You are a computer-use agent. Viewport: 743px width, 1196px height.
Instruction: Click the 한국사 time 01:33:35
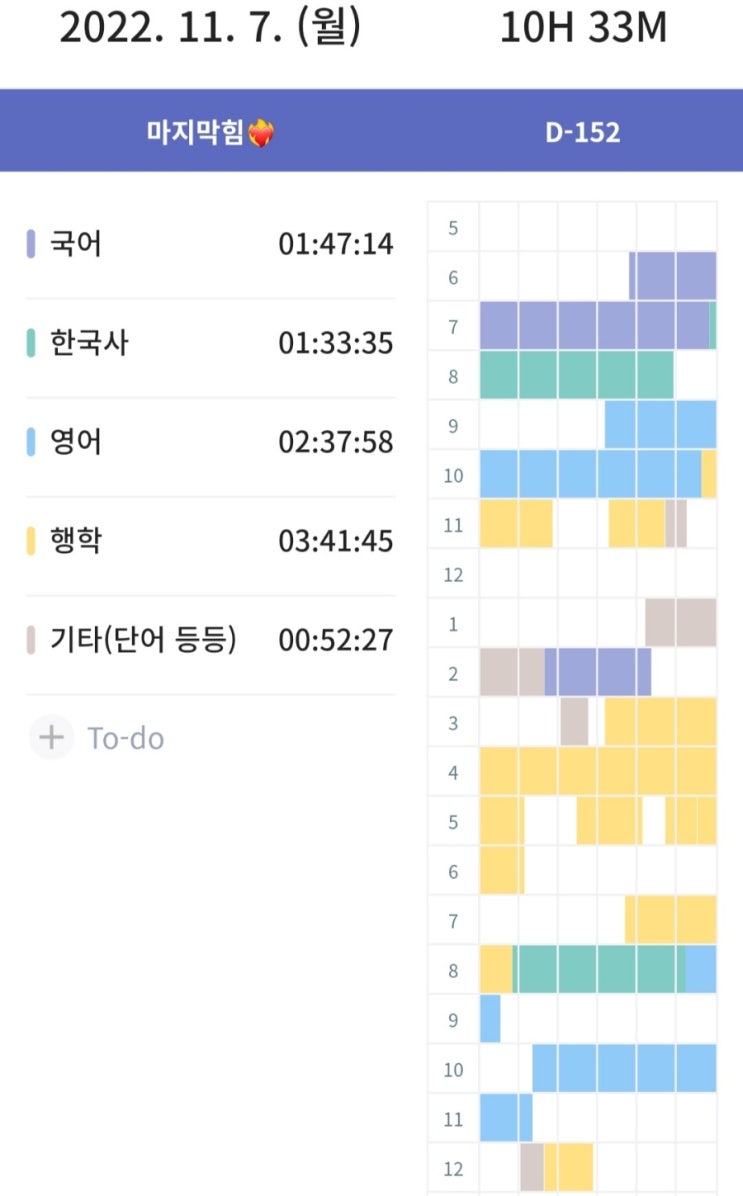point(335,343)
